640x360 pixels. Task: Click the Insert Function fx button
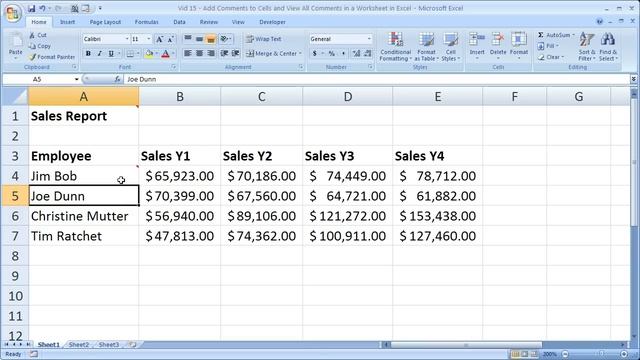(117, 79)
